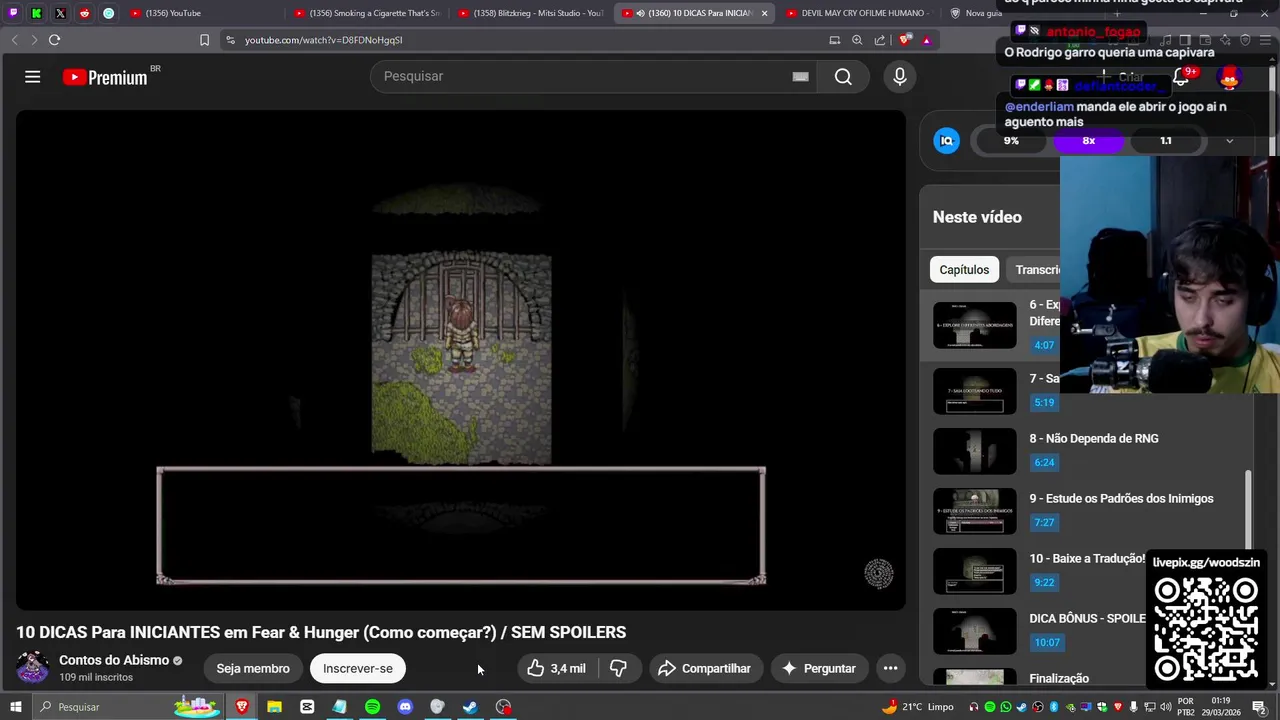Image resolution: width=1280 pixels, height=720 pixels.
Task: Like the video with 3,4 mil button
Action: (x=558, y=668)
